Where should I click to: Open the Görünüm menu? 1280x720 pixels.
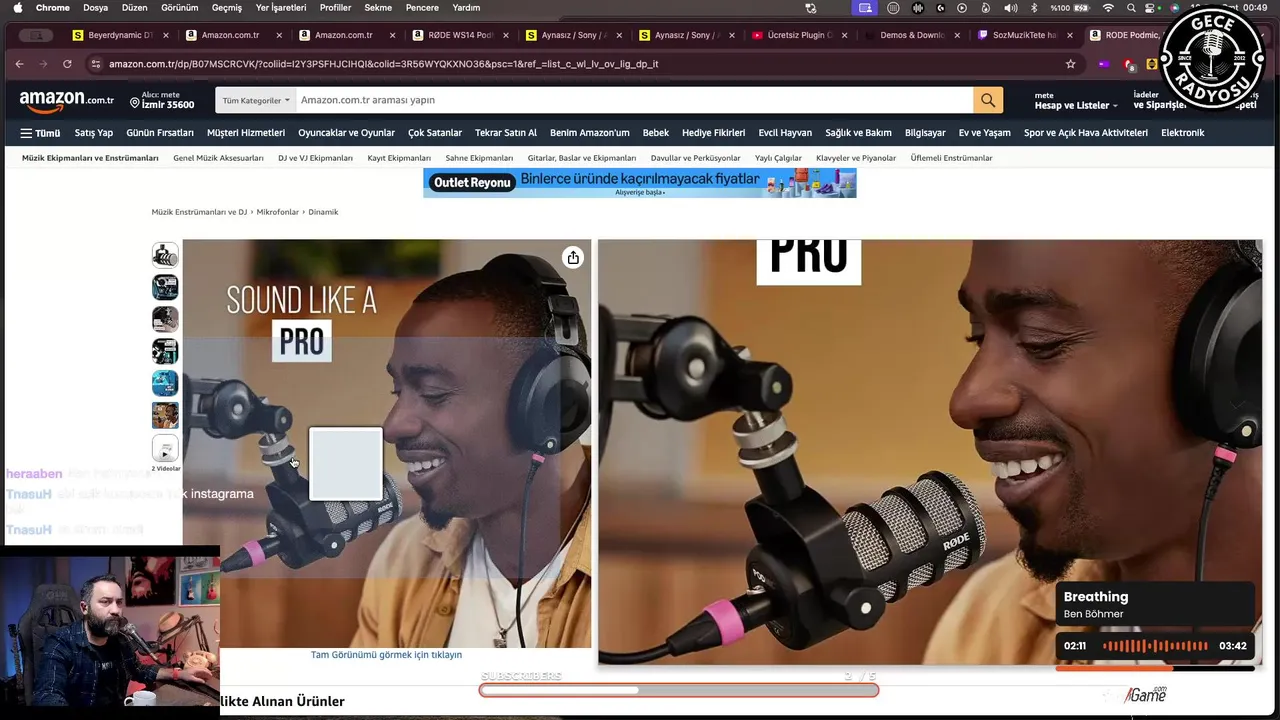[x=180, y=8]
